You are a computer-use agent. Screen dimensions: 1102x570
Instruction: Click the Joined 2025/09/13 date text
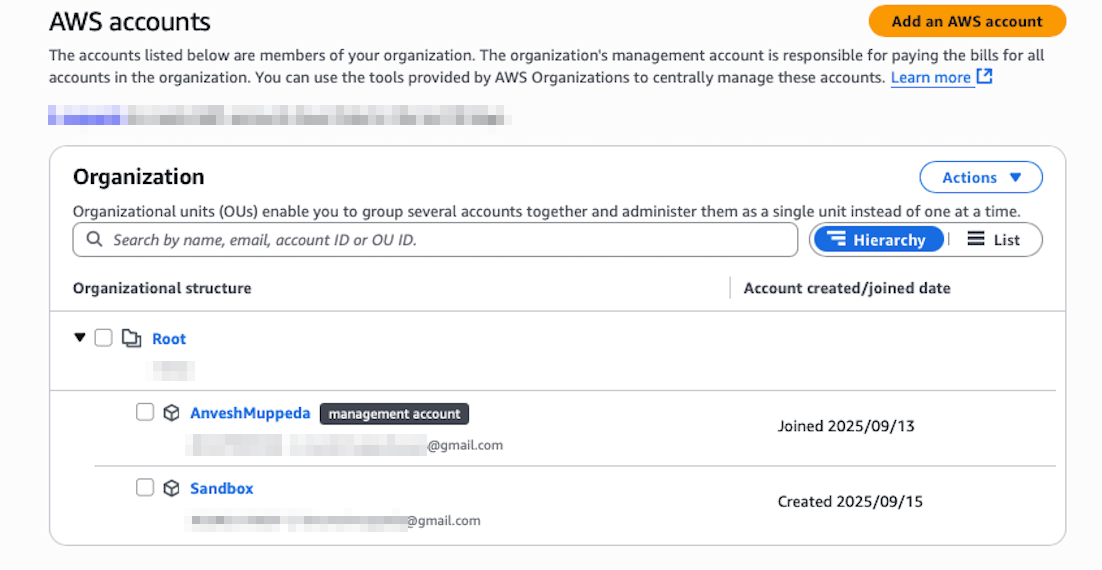coord(846,426)
